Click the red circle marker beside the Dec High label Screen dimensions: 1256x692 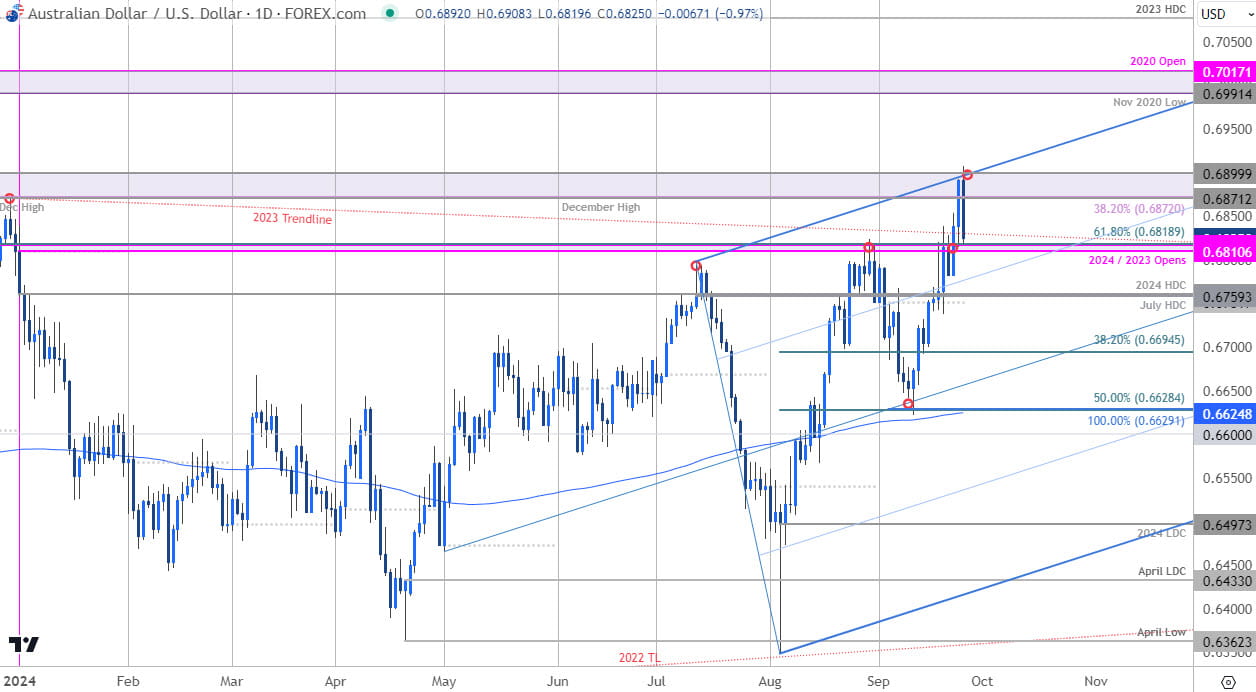(x=10, y=199)
